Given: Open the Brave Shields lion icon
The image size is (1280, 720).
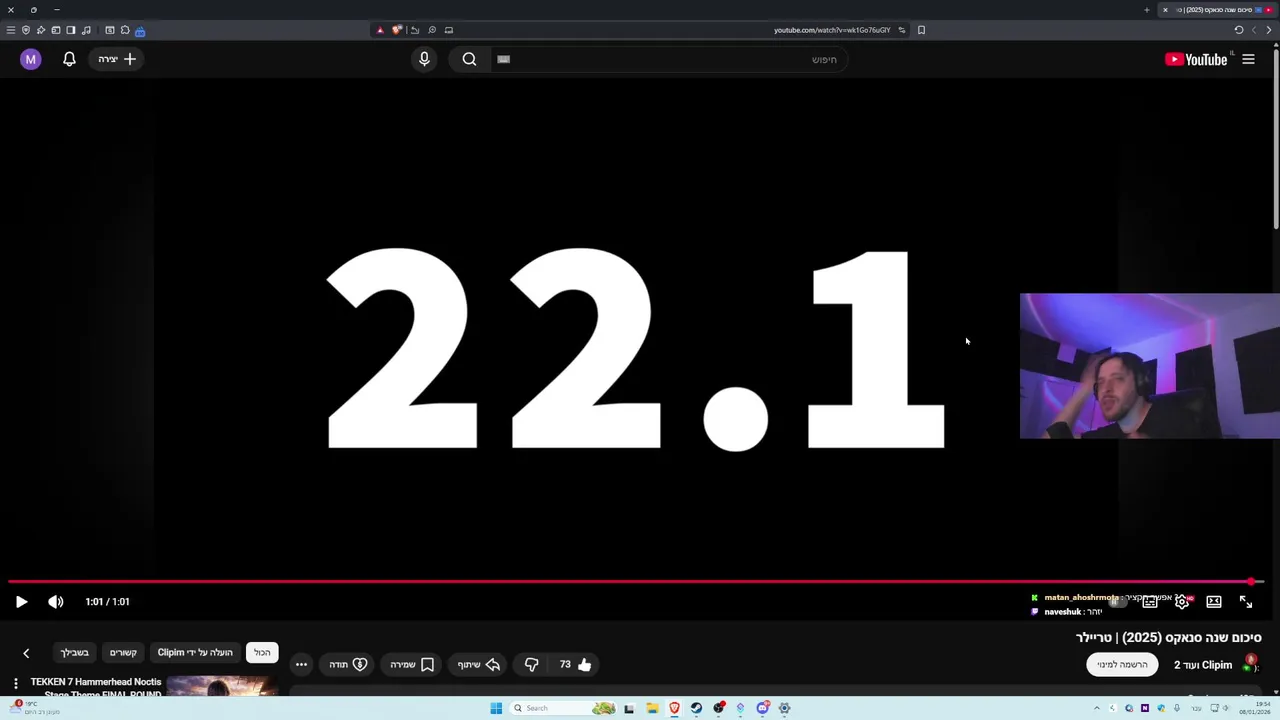Looking at the screenshot, I should [396, 30].
